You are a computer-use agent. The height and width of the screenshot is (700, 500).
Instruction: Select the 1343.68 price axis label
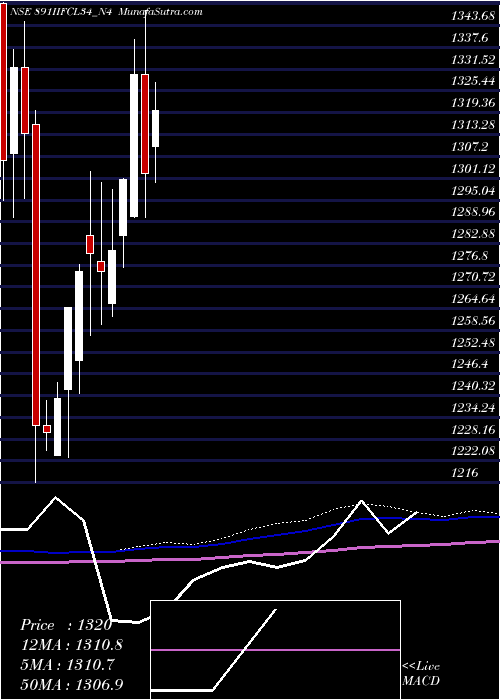click(473, 17)
